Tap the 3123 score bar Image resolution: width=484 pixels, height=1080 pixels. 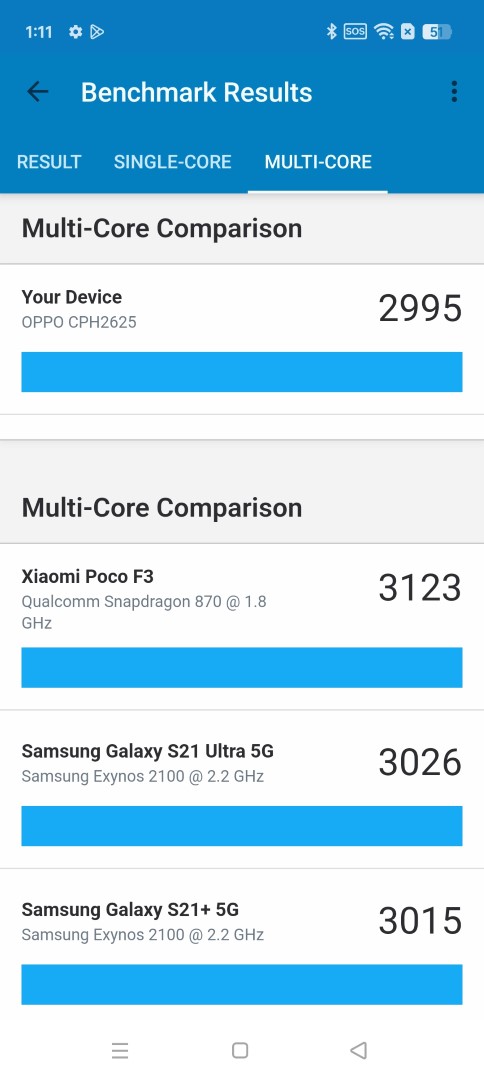click(x=242, y=667)
